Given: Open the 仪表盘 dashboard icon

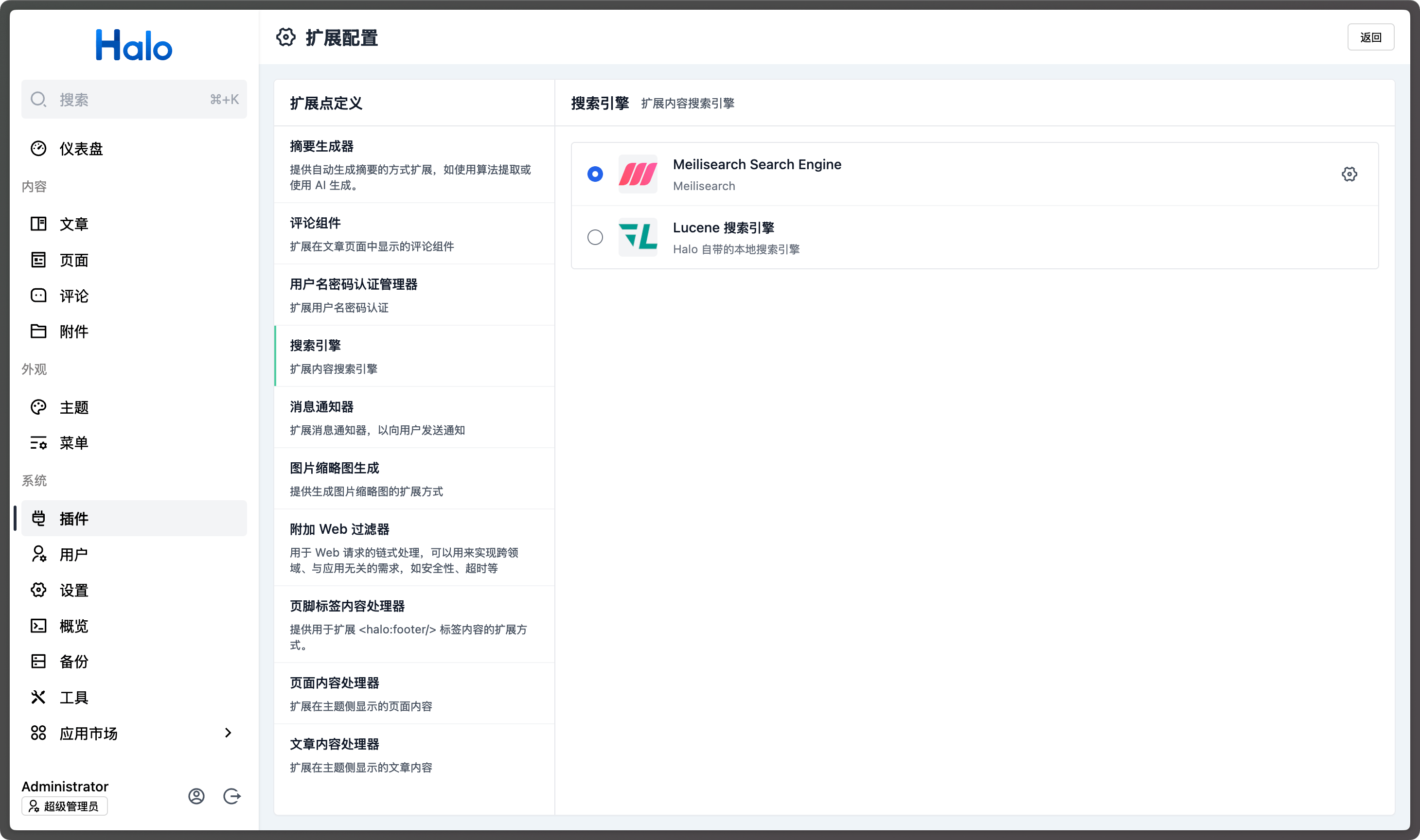Looking at the screenshot, I should tap(38, 148).
